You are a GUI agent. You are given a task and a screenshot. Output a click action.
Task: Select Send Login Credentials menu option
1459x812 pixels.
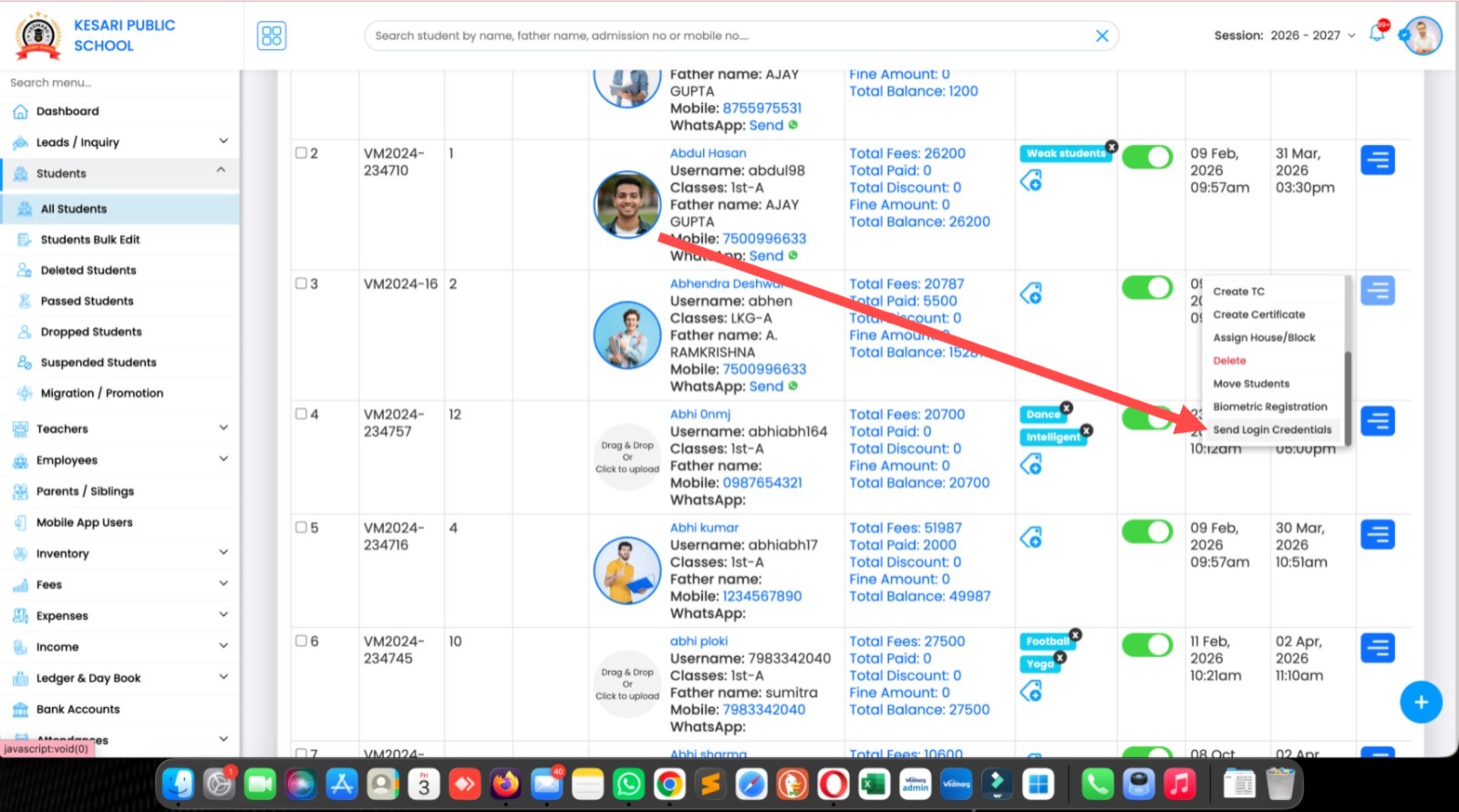[1271, 430]
